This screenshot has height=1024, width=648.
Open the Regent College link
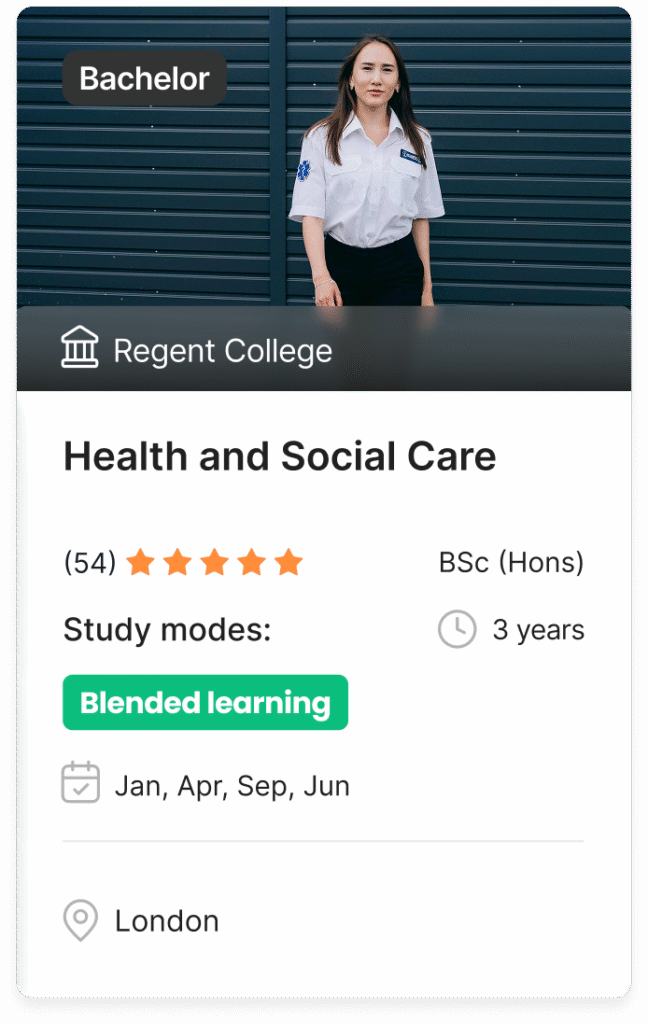pyautogui.click(x=222, y=351)
